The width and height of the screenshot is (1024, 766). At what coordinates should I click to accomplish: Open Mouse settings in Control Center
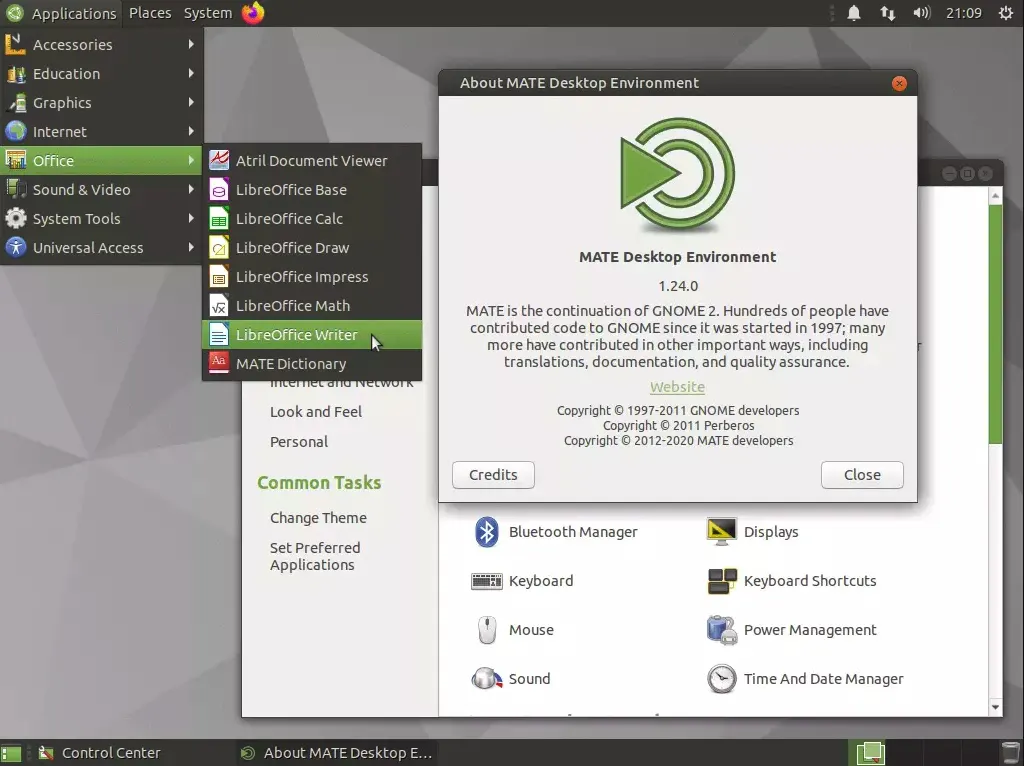tap(513, 630)
